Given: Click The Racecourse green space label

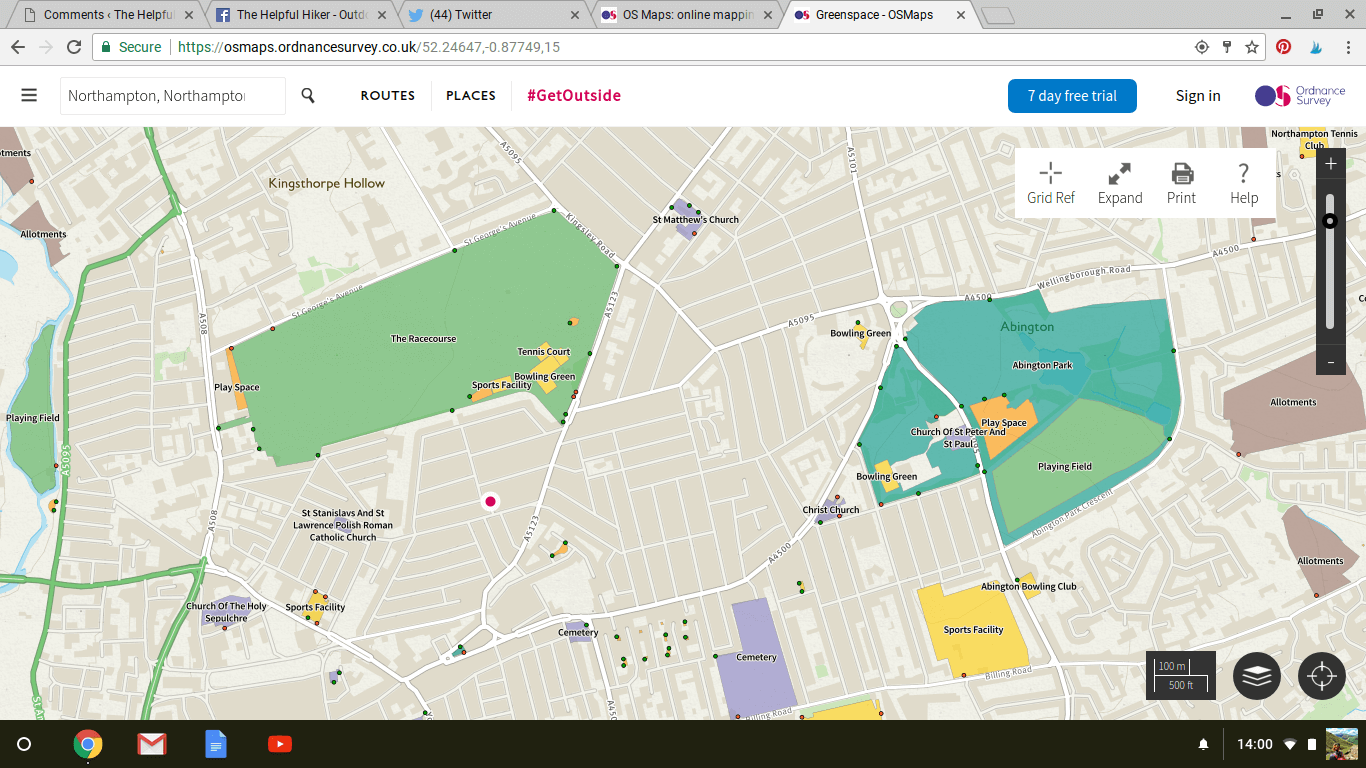Looking at the screenshot, I should (423, 339).
